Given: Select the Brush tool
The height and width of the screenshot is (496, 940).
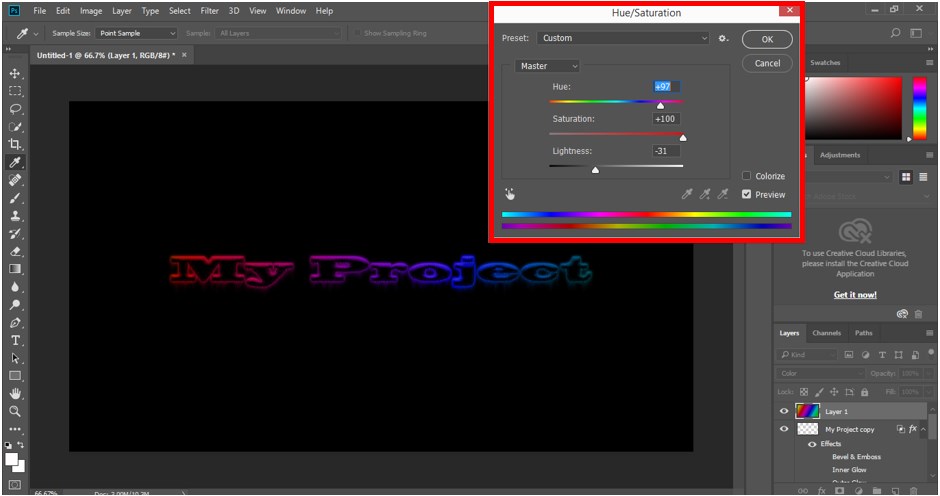Looking at the screenshot, I should (14, 198).
